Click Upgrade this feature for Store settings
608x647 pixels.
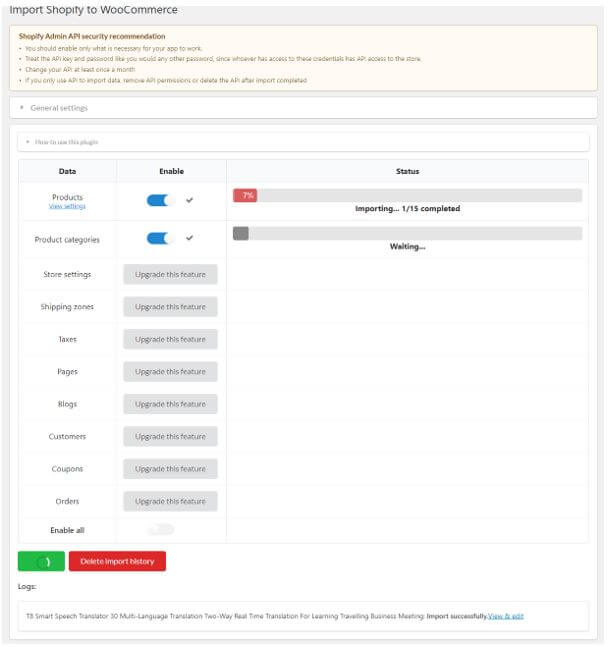coord(170,274)
